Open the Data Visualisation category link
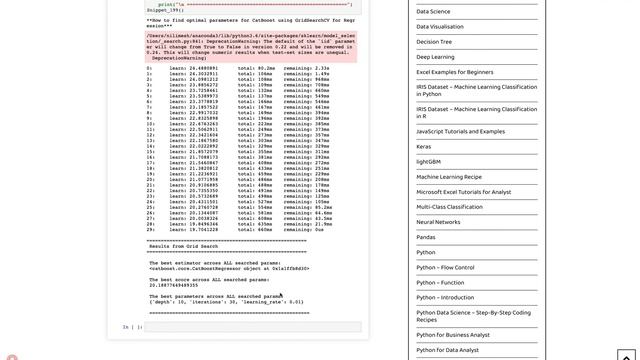 440,27
